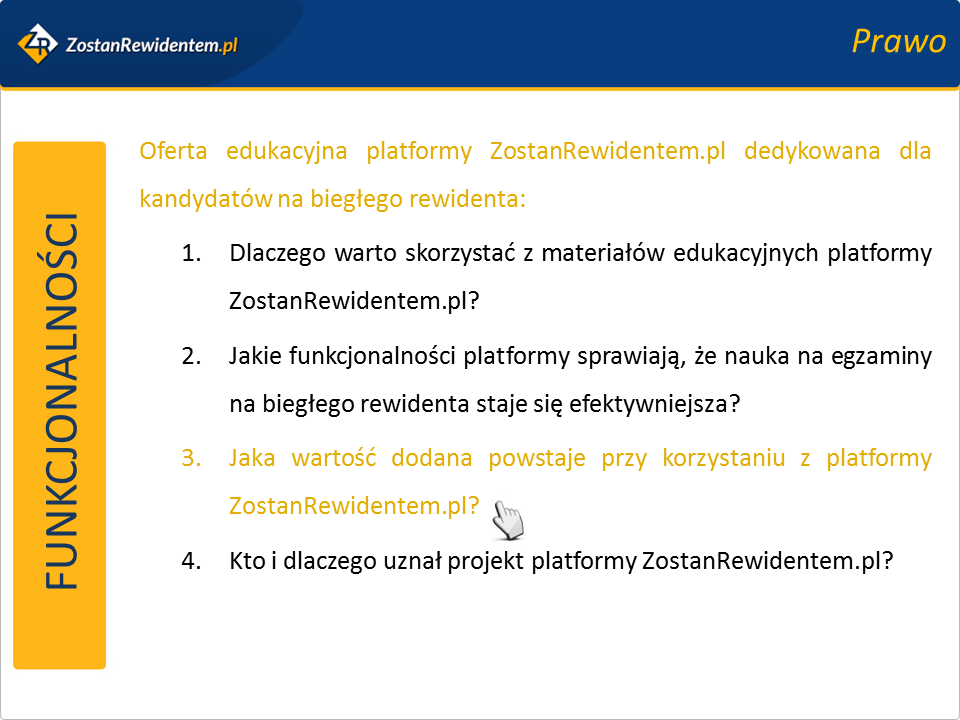Click the list number "2."
The width and height of the screenshot is (960, 720).
pyautogui.click(x=192, y=357)
